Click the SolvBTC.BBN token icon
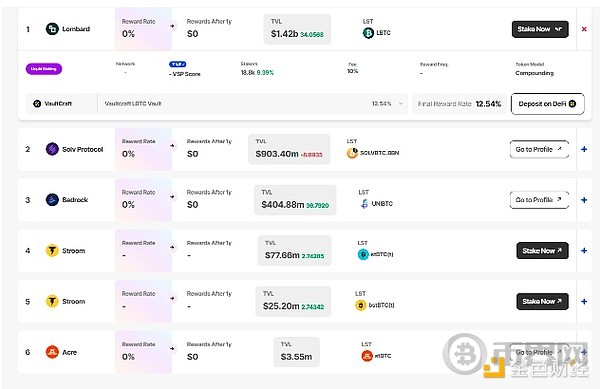 click(352, 153)
